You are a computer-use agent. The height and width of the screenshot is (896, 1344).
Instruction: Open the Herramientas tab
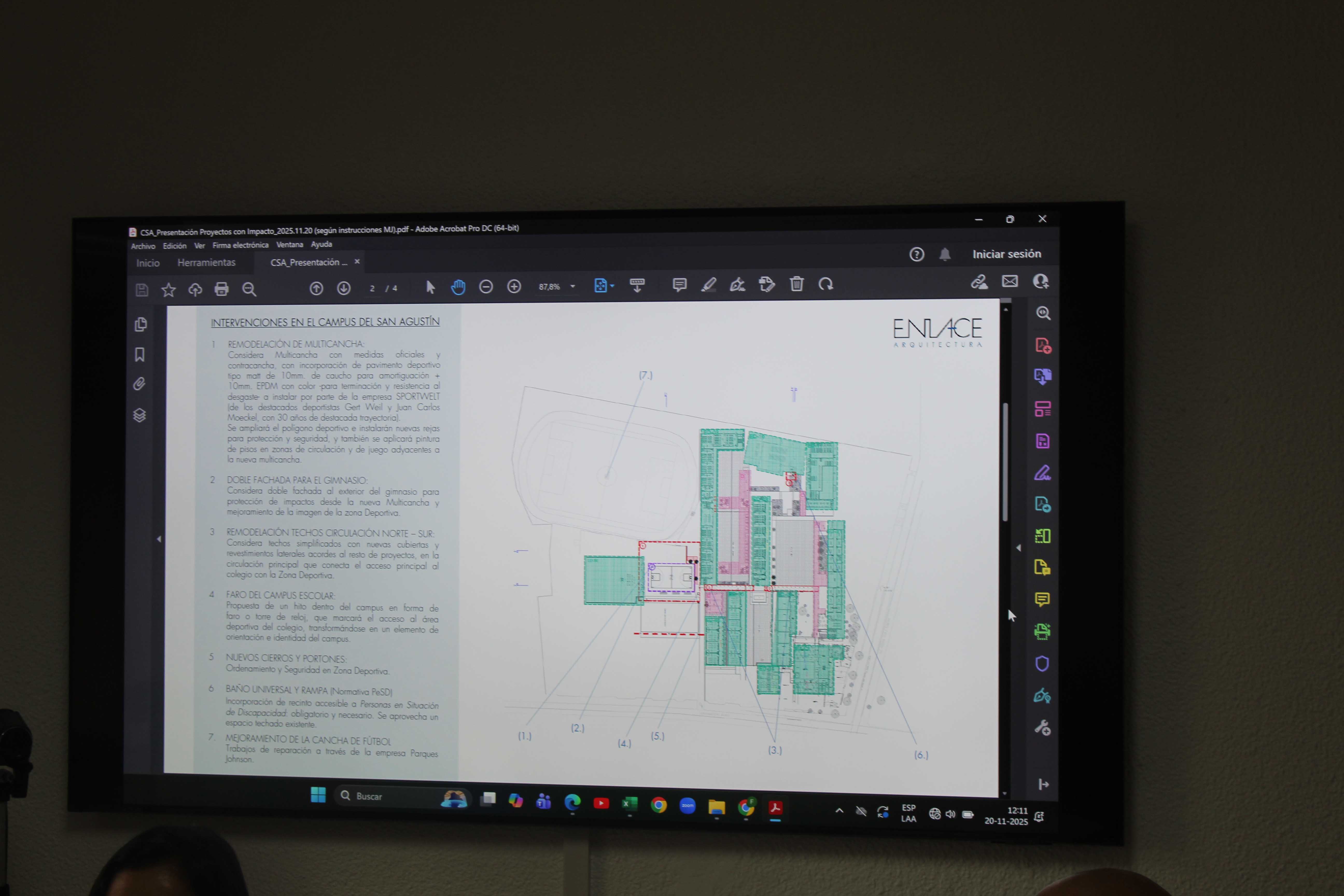[206, 262]
